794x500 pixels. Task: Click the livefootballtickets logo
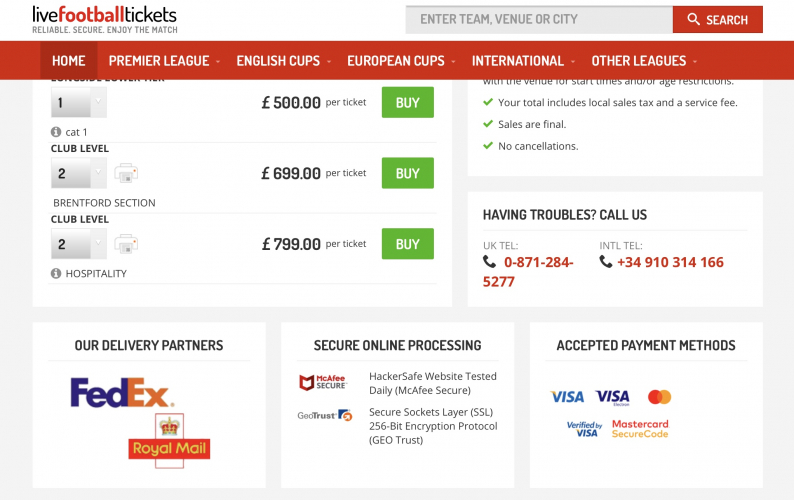pyautogui.click(x=104, y=19)
